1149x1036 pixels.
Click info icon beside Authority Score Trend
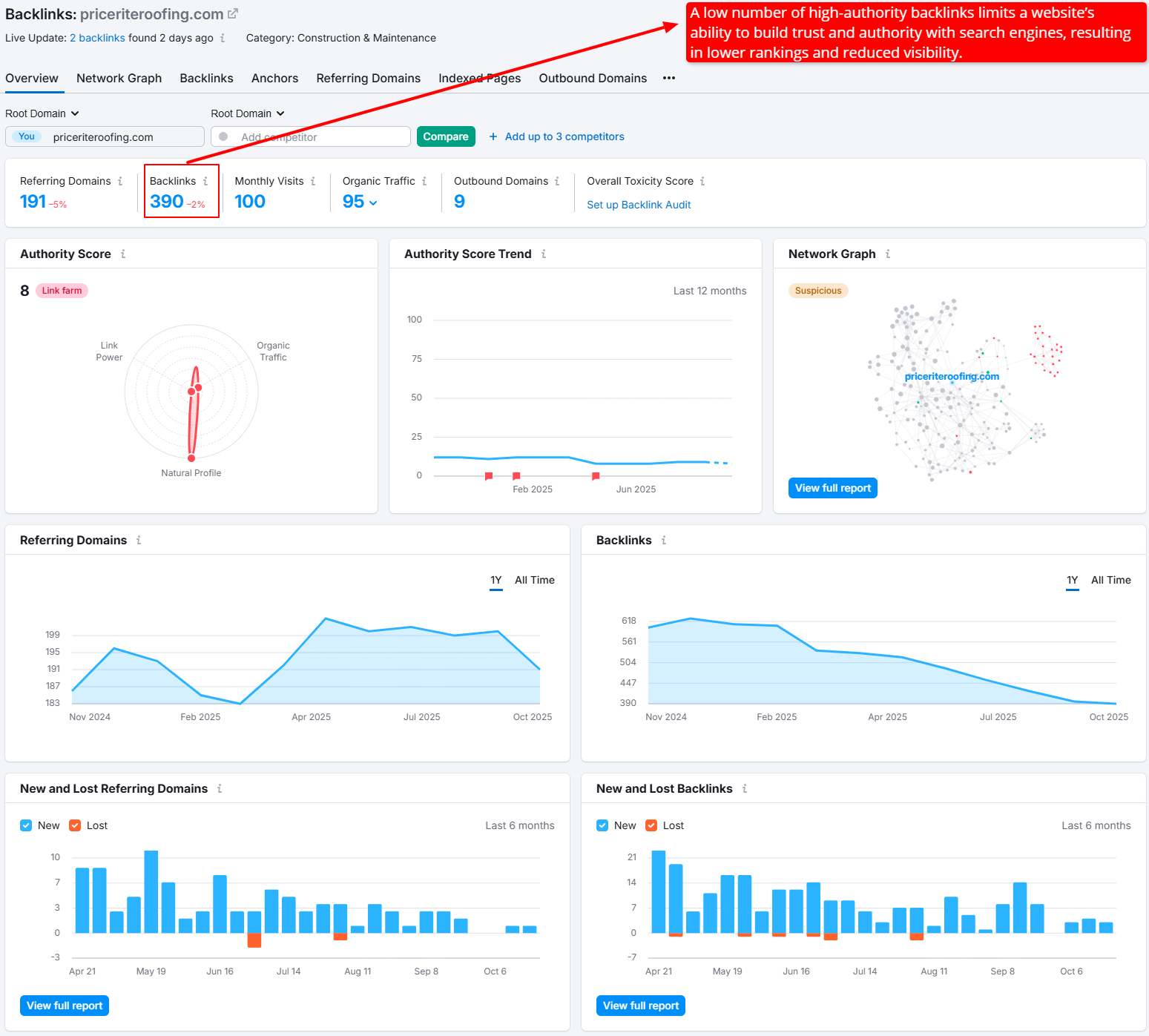tap(544, 254)
